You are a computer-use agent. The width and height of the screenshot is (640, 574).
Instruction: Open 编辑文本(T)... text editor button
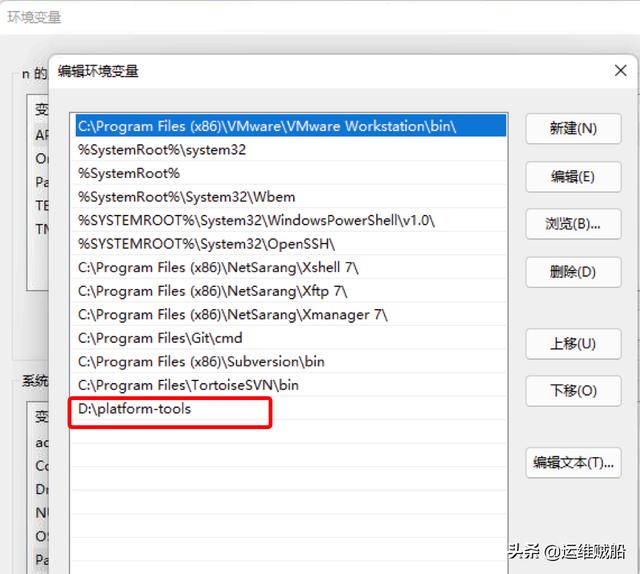pos(573,463)
